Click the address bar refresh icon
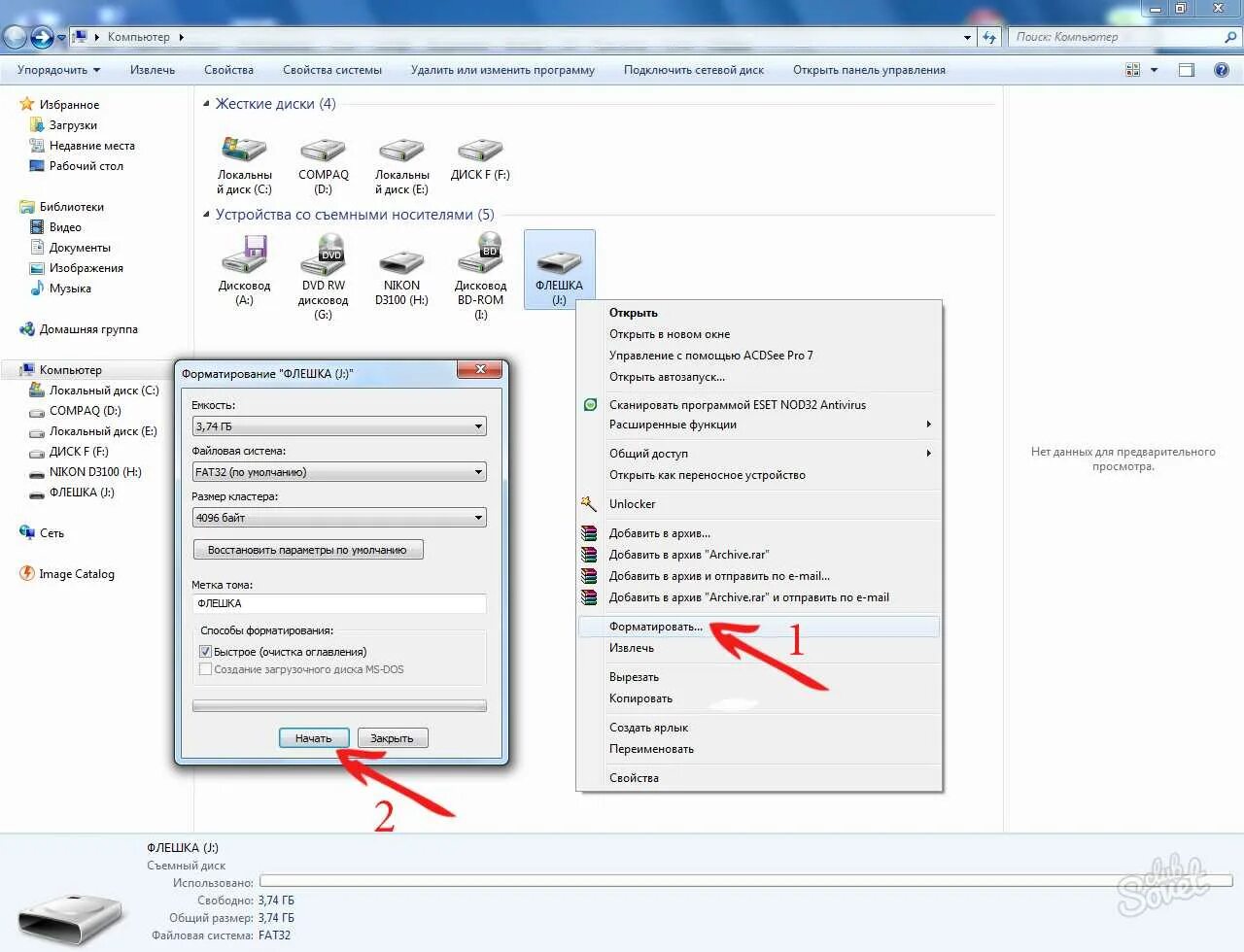 click(989, 37)
